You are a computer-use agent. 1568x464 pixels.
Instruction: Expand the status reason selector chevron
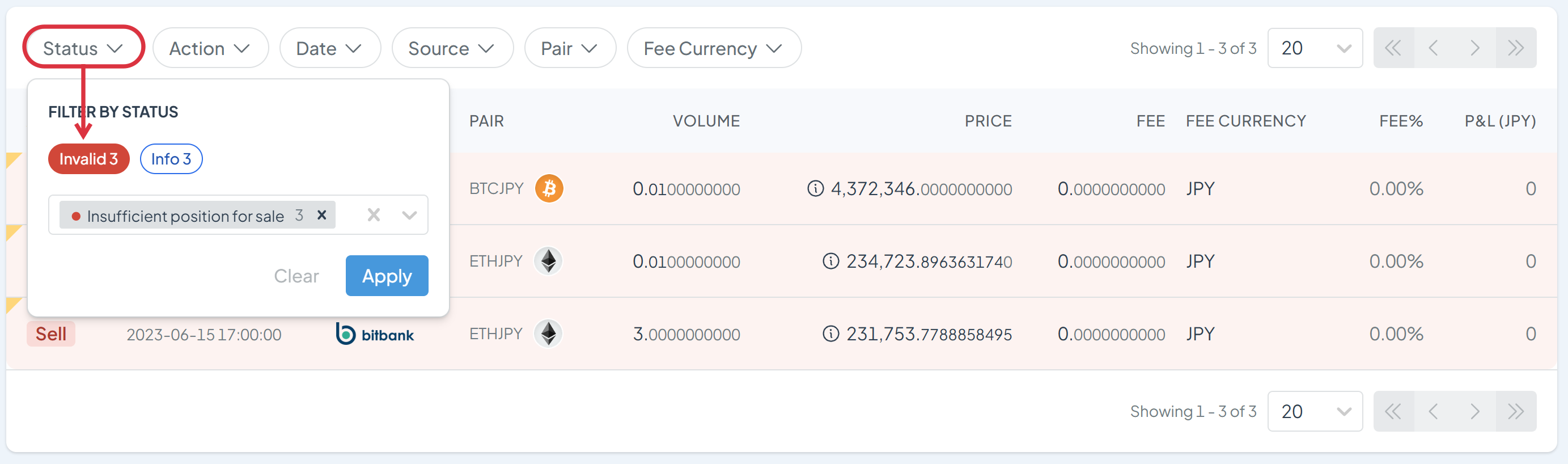(x=409, y=215)
